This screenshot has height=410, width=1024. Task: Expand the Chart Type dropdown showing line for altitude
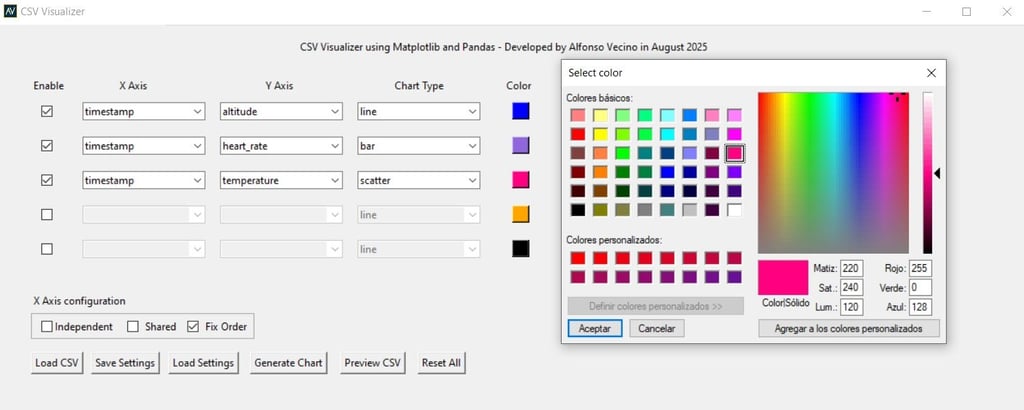419,112
